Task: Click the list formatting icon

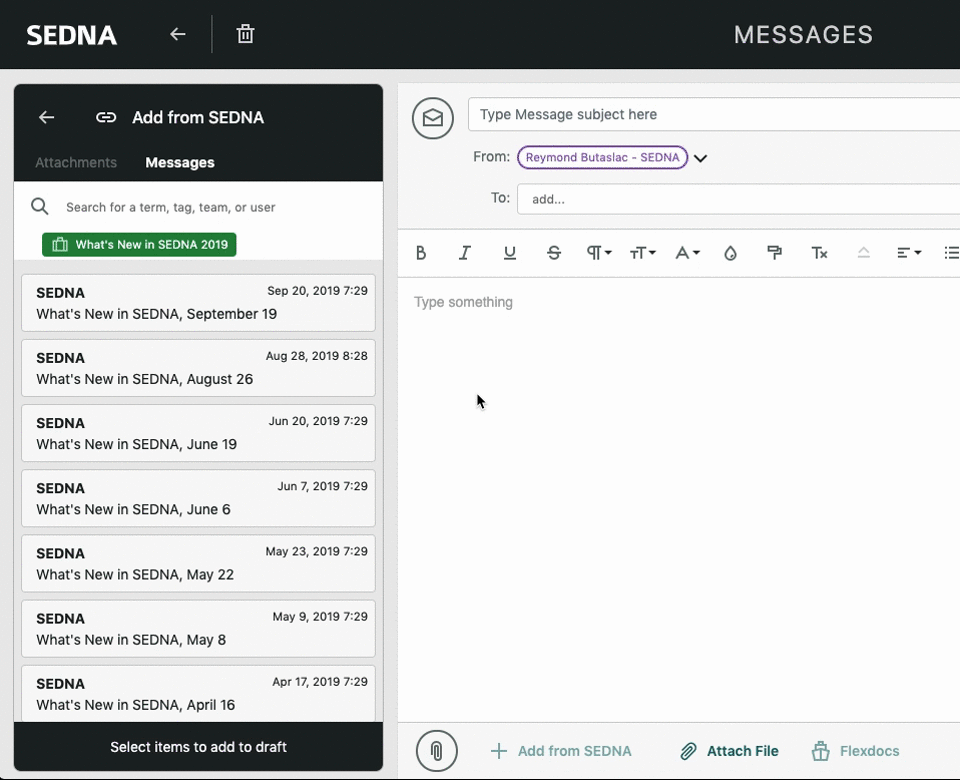Action: pos(951,253)
